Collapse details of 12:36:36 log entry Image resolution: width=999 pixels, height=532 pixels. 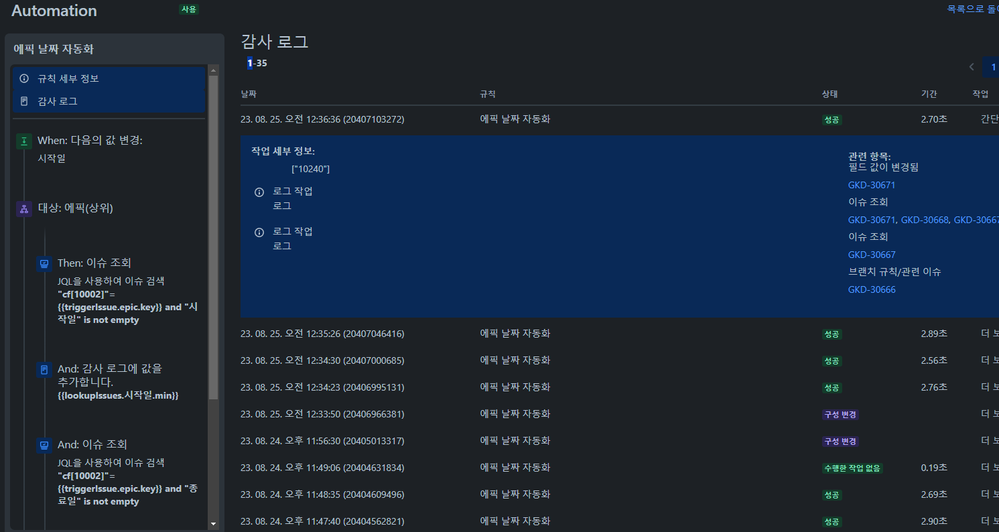989,119
